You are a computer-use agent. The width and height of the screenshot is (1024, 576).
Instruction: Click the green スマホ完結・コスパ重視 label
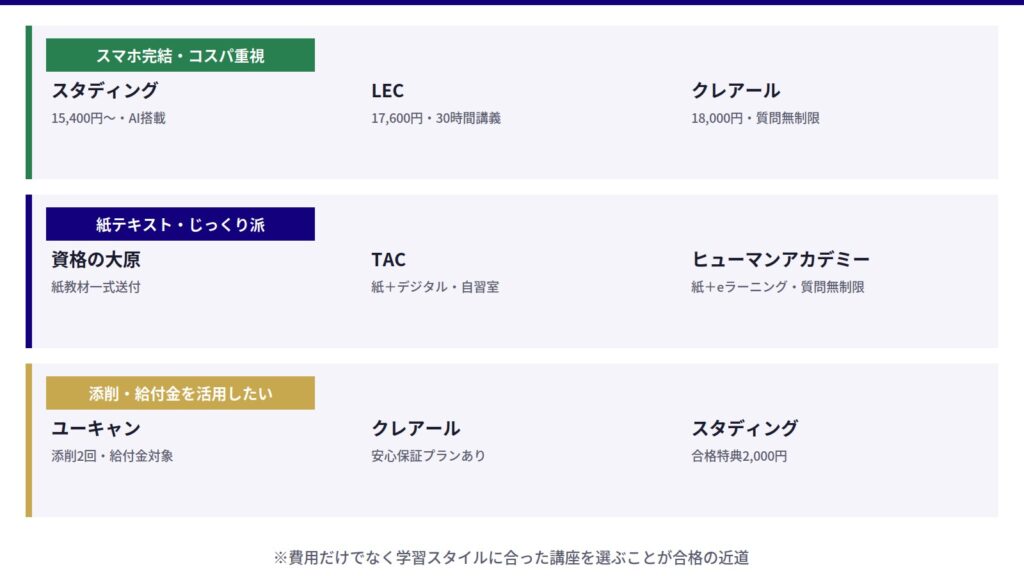pos(180,55)
